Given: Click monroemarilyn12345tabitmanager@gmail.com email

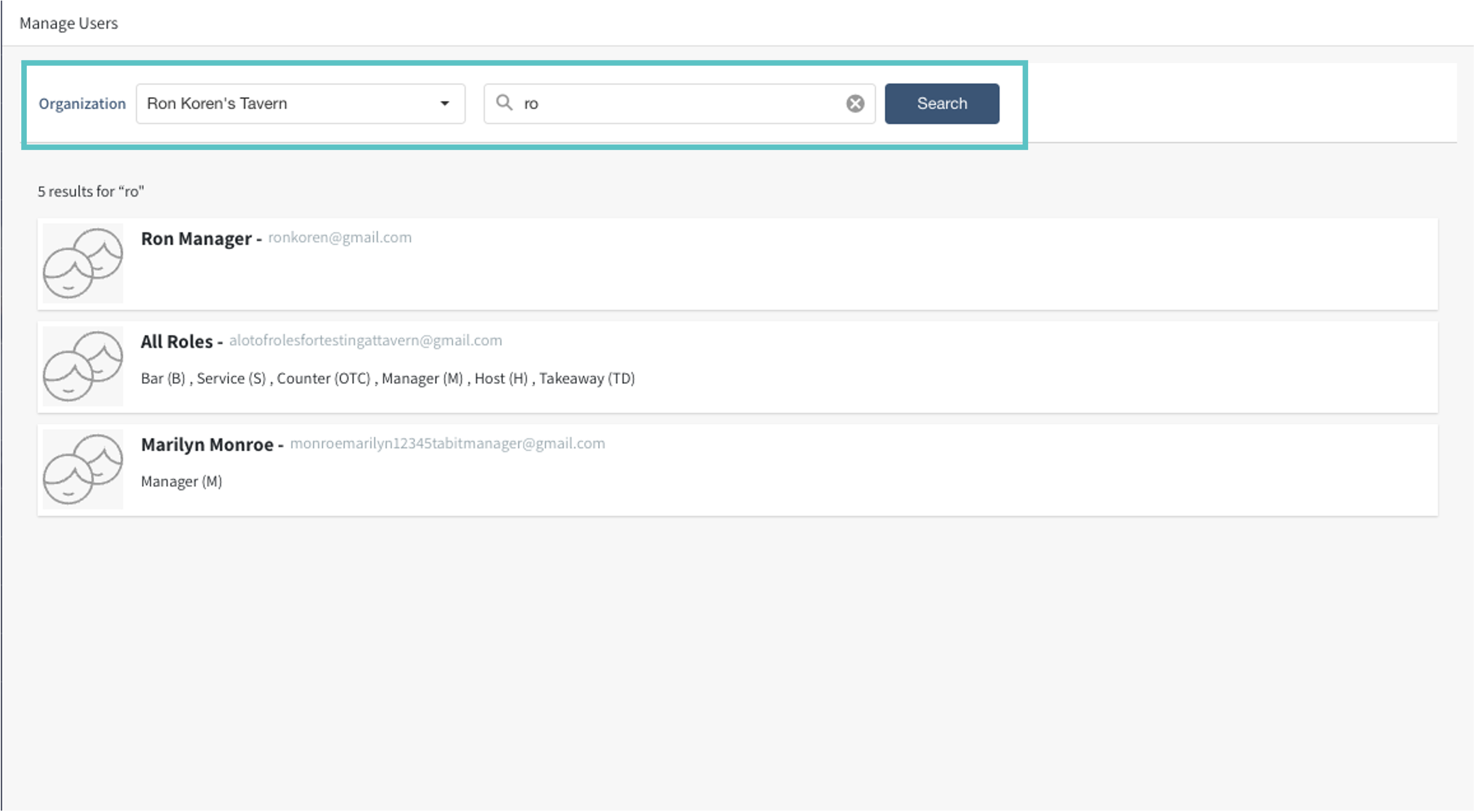Looking at the screenshot, I should pos(448,443).
